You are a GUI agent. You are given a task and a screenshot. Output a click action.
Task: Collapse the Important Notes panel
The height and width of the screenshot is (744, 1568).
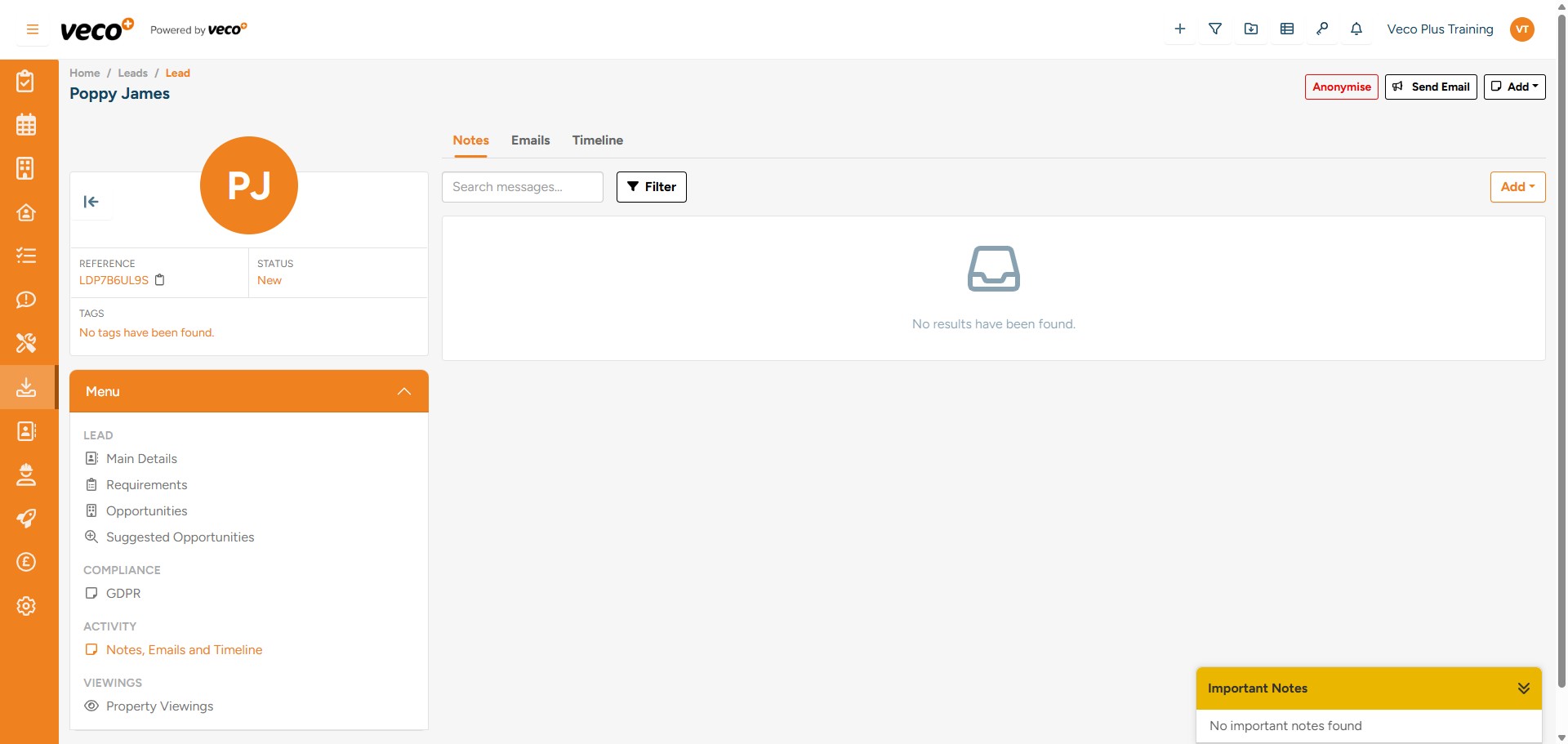1524,688
